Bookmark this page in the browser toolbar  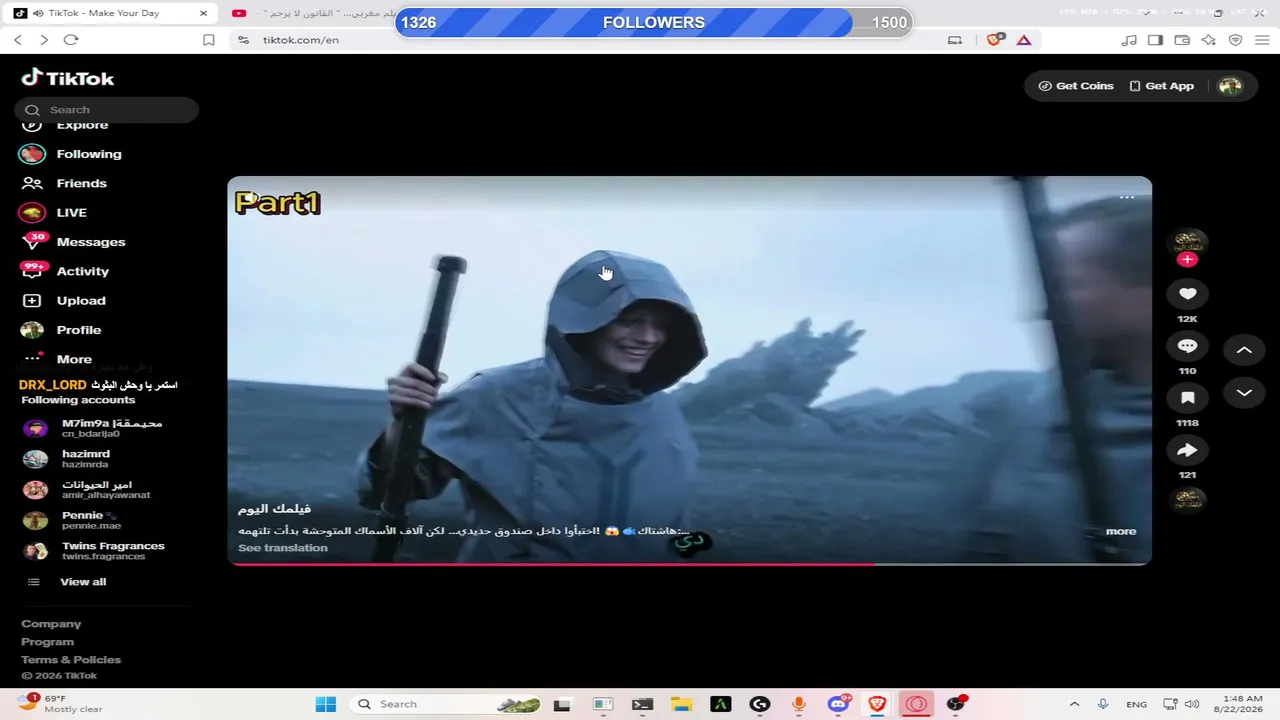[209, 40]
